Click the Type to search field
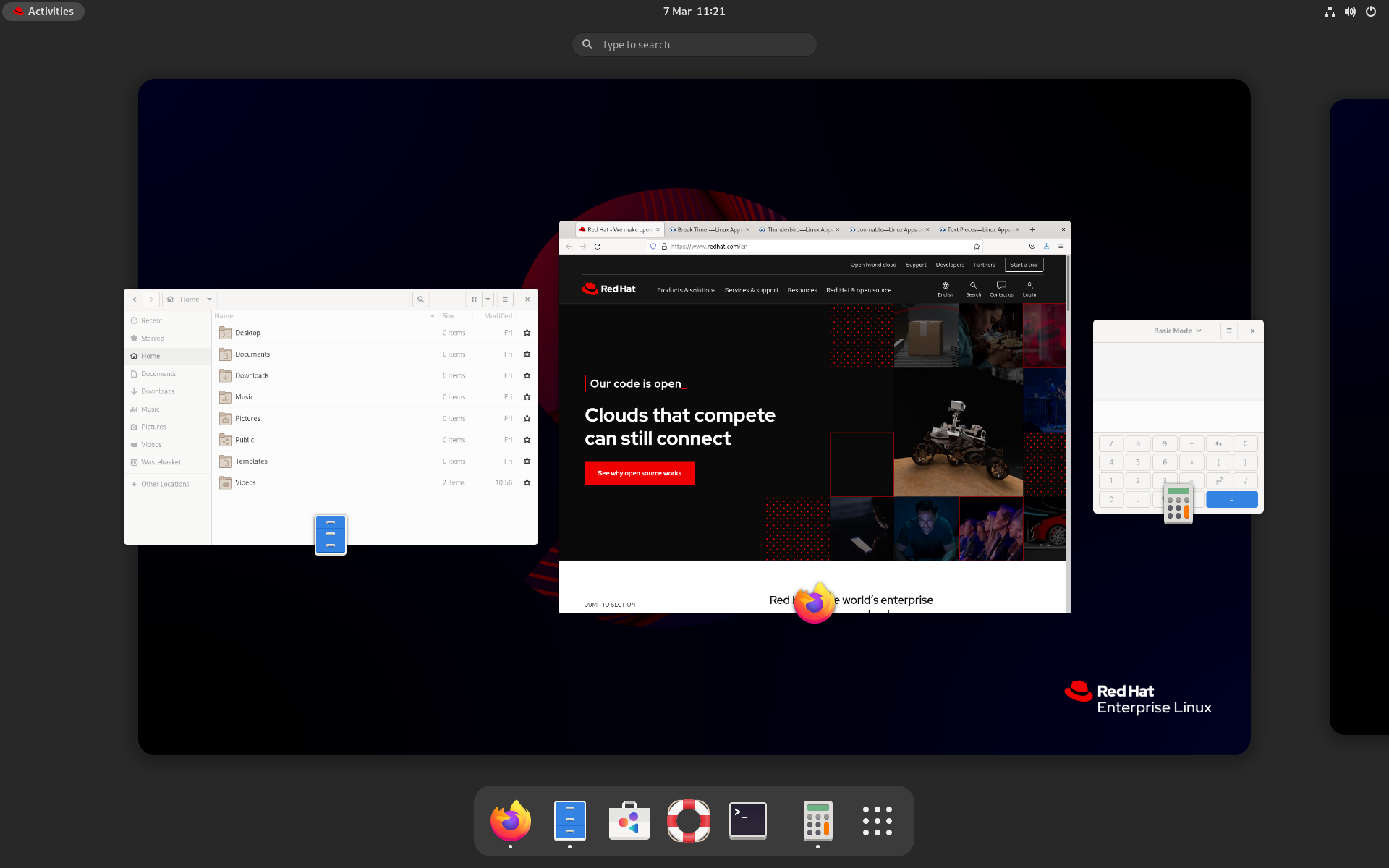 [694, 45]
